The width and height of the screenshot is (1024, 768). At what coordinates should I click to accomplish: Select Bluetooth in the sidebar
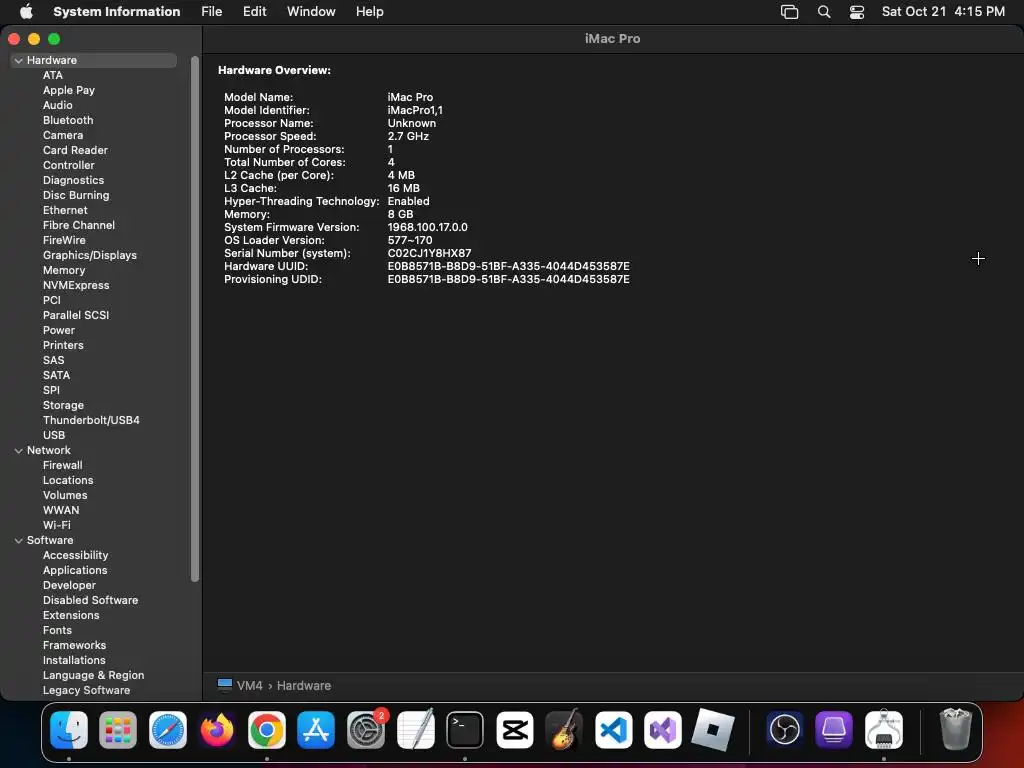[68, 120]
